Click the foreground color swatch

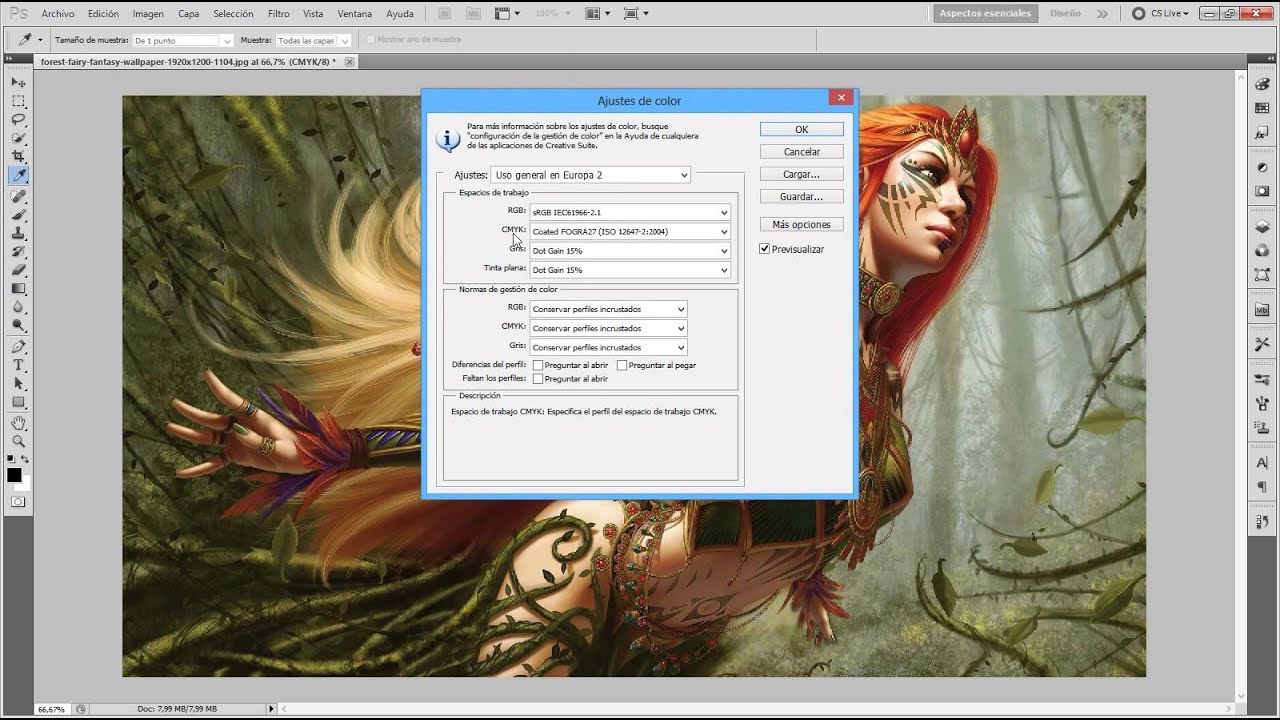coord(14,474)
